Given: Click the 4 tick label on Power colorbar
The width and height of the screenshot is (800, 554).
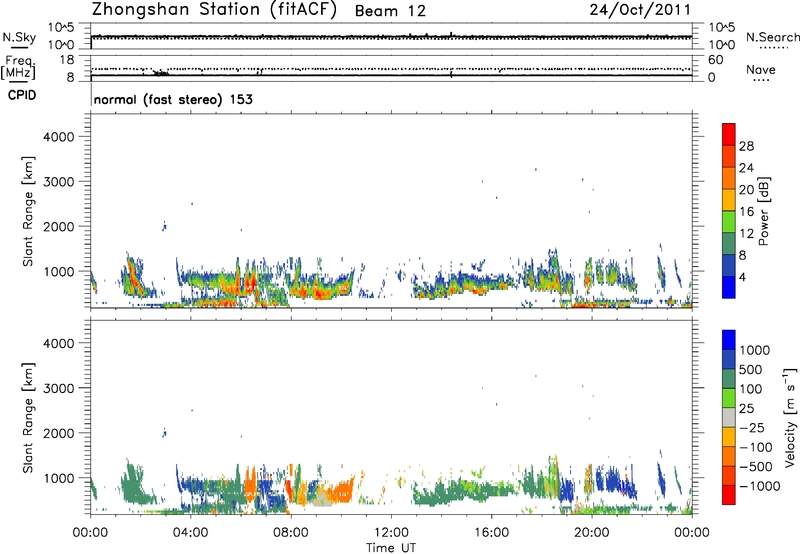Looking at the screenshot, I should click(x=743, y=278).
